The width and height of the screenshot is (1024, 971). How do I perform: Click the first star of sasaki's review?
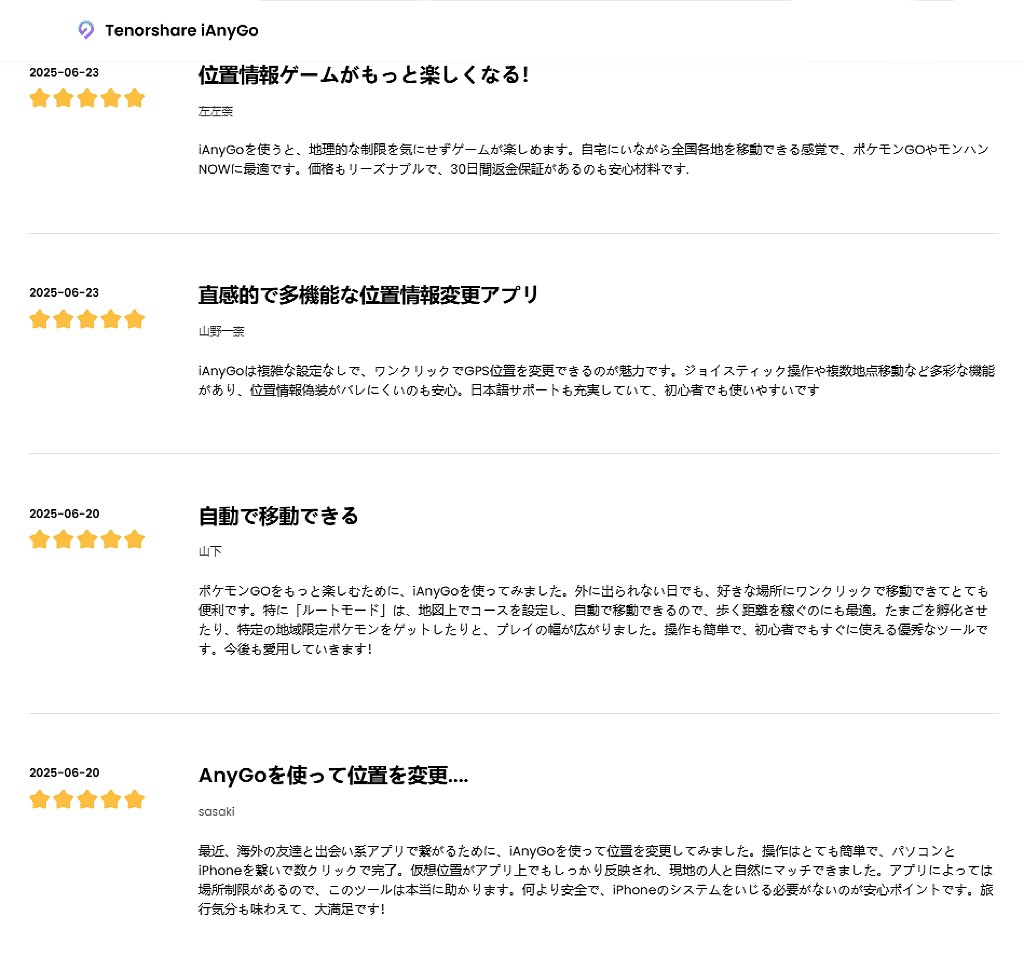coord(39,799)
